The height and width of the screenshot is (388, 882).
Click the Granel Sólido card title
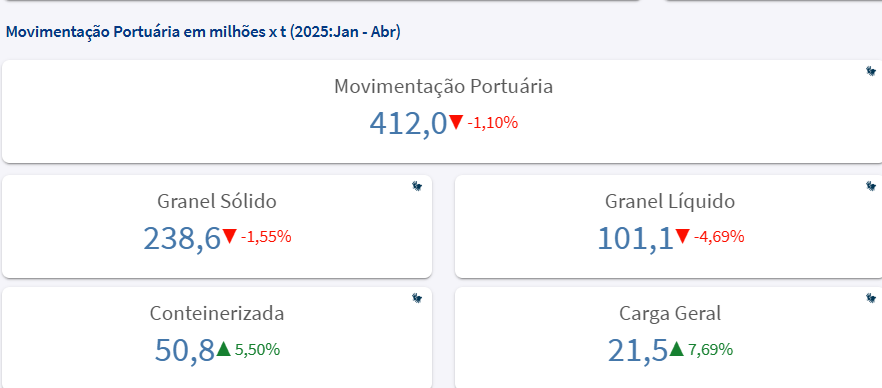(217, 201)
